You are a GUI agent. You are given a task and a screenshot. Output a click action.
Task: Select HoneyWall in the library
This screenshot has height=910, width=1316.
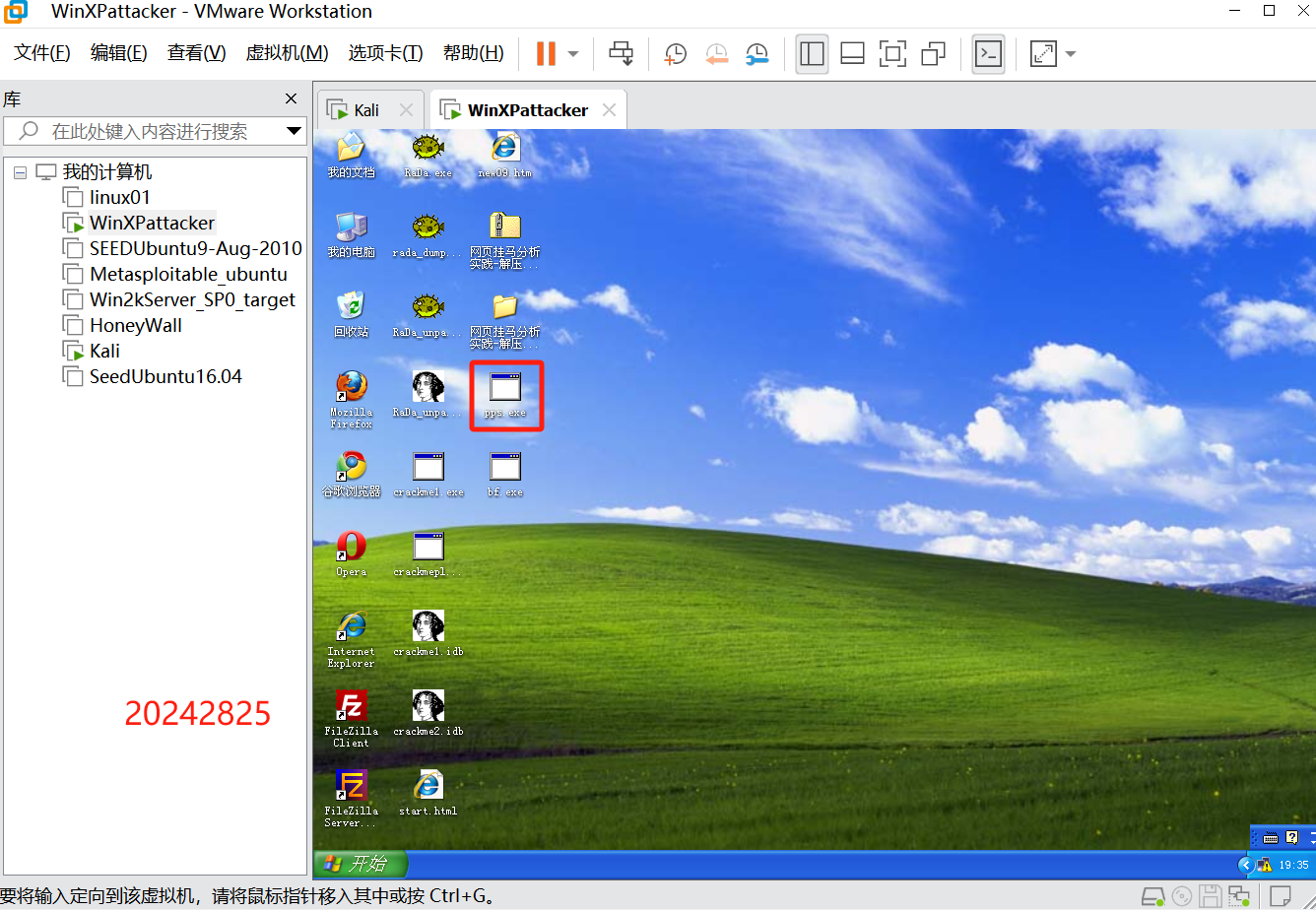135,325
